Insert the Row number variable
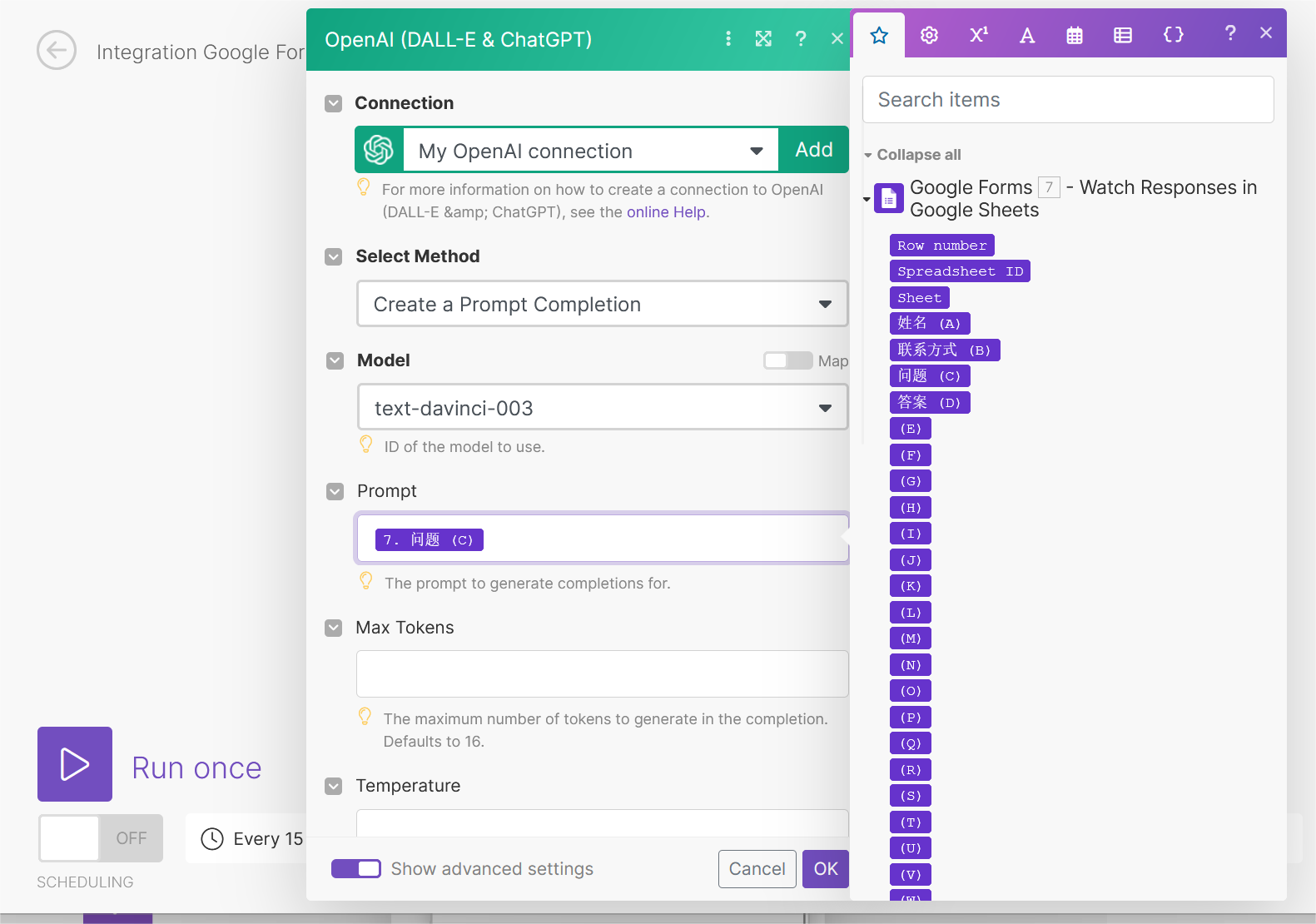Screen dimensions: 1316x924 tap(942, 246)
